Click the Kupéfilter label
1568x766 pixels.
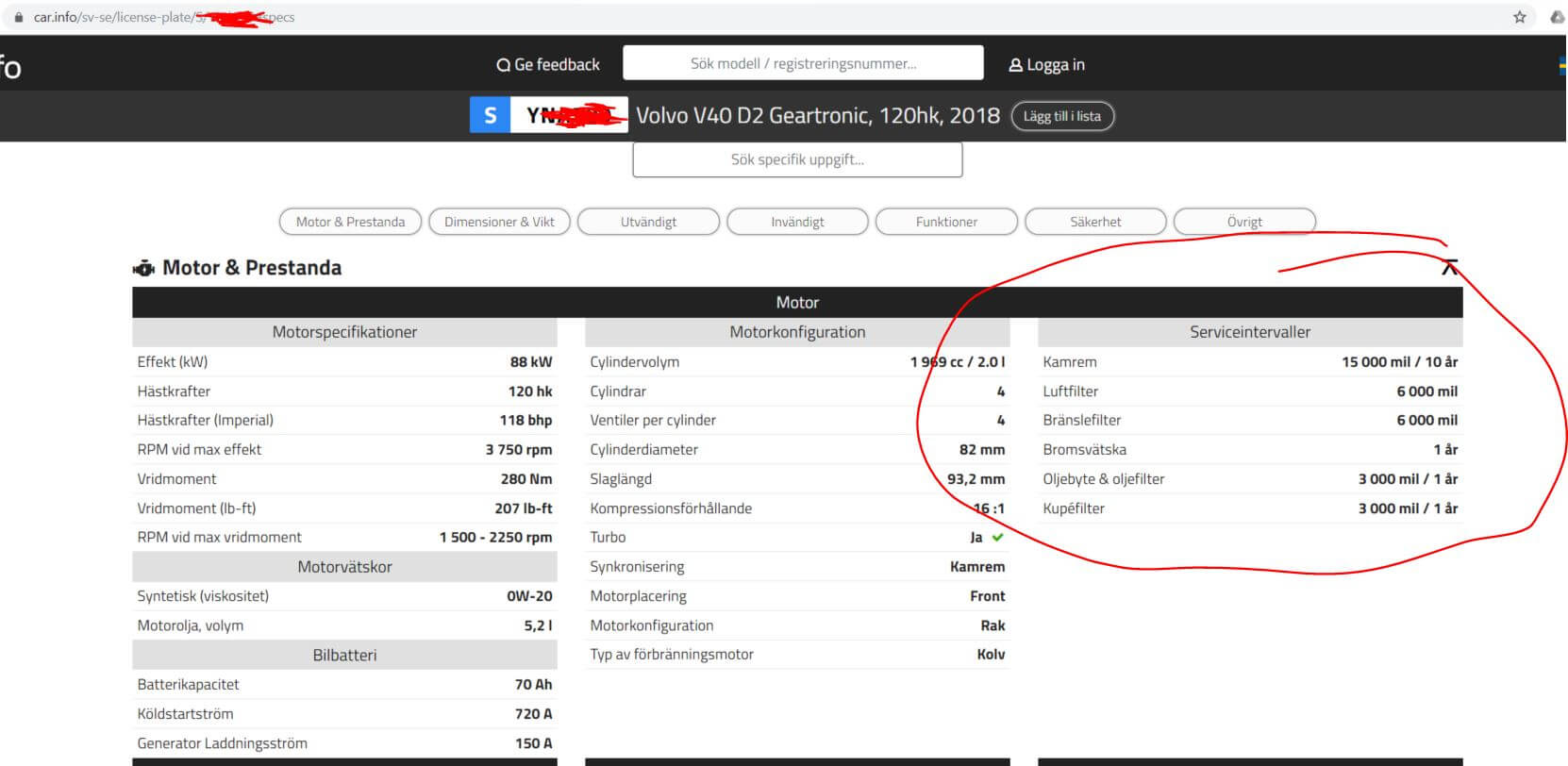(x=1074, y=508)
